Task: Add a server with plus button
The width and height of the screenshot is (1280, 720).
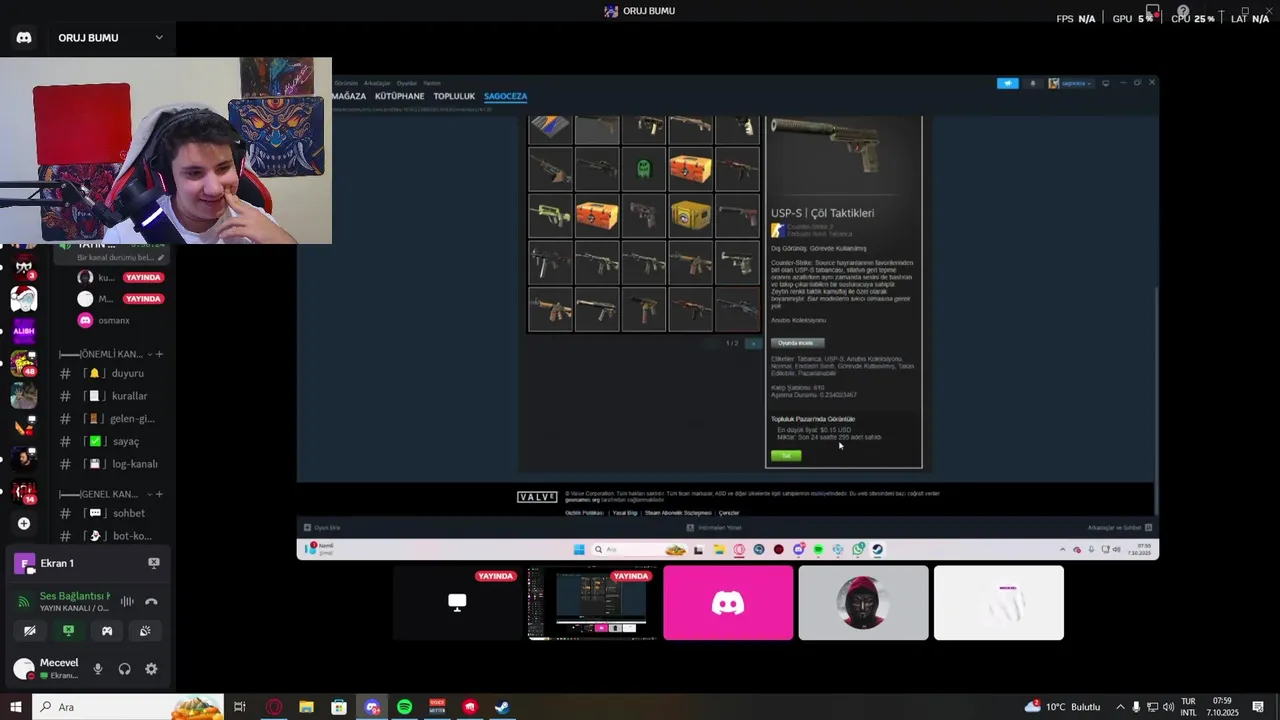Action: click(x=24, y=523)
